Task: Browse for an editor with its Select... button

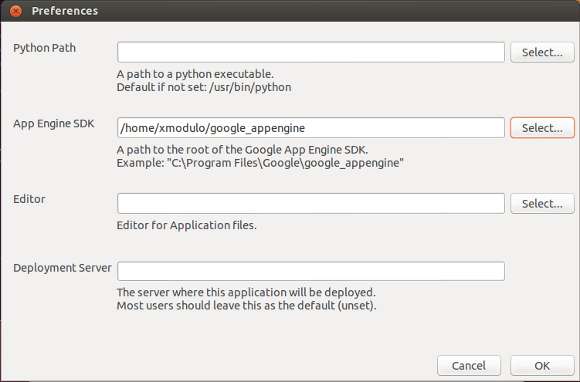Action: (542, 203)
